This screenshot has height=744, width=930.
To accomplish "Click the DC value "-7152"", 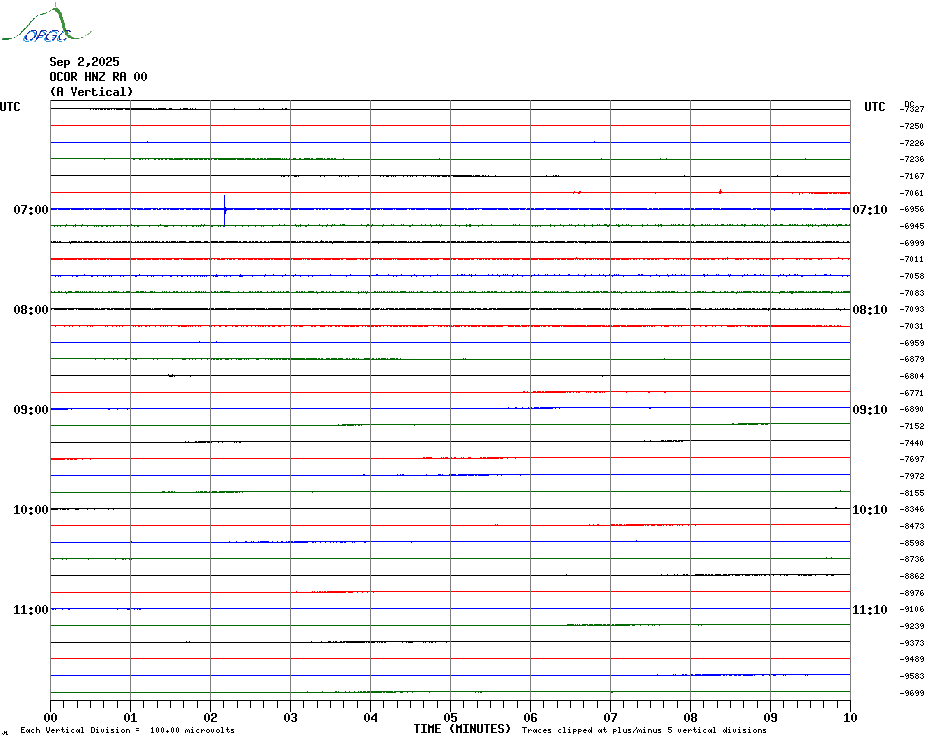I will (x=912, y=427).
